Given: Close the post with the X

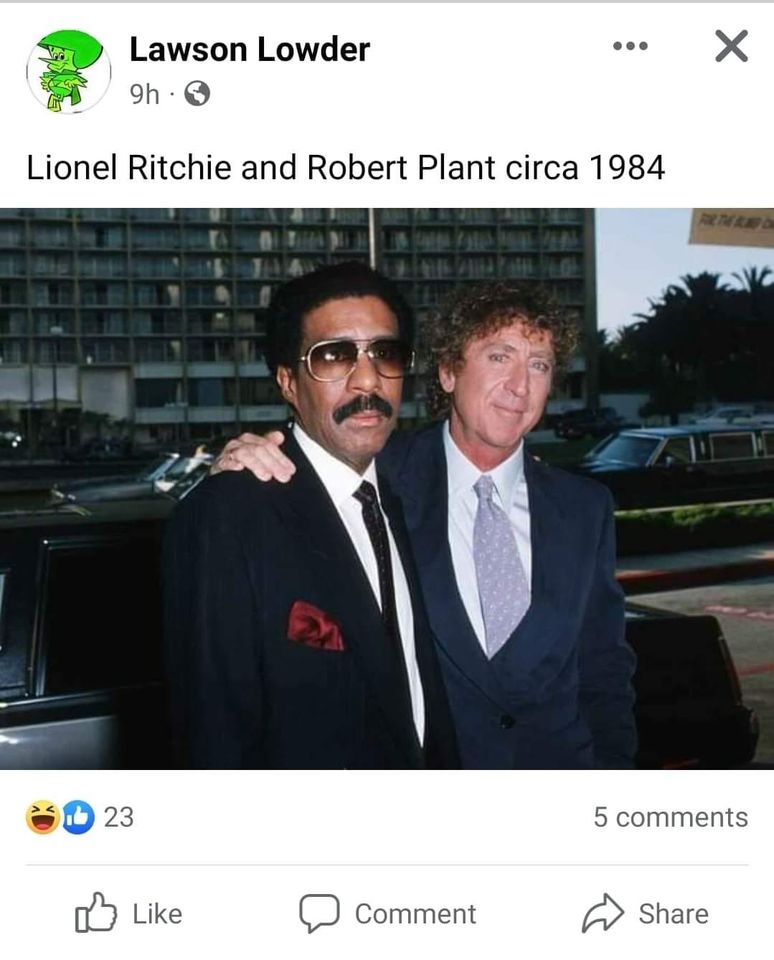Looking at the screenshot, I should 731,46.
